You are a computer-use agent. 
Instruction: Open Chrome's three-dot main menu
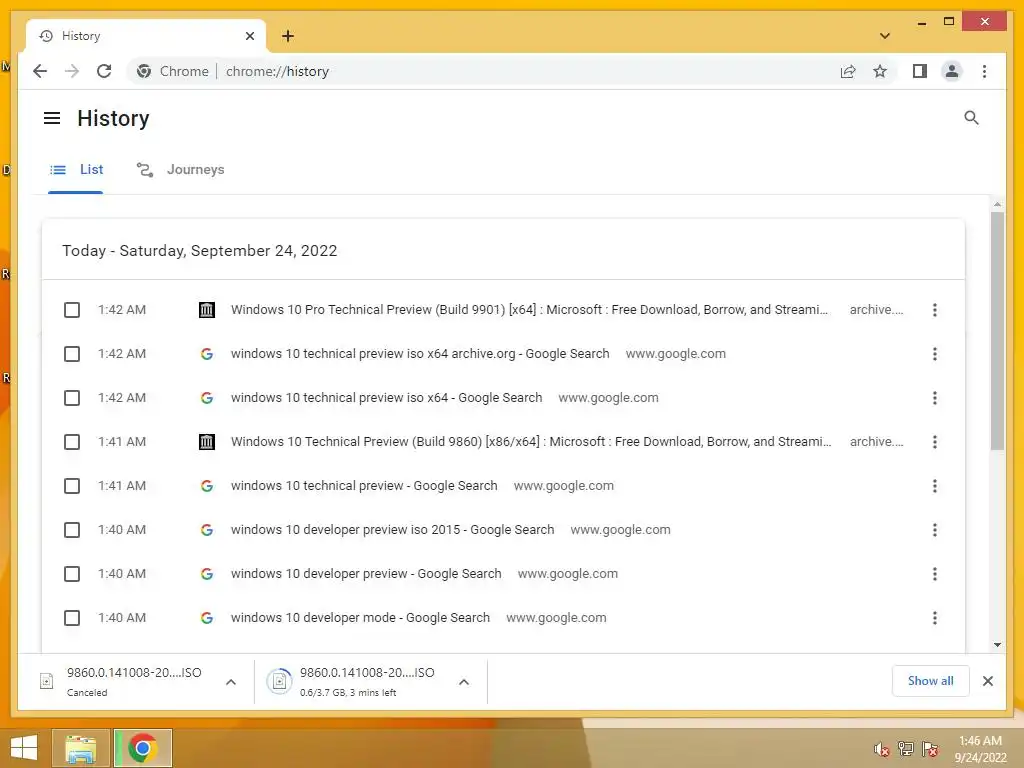click(984, 71)
